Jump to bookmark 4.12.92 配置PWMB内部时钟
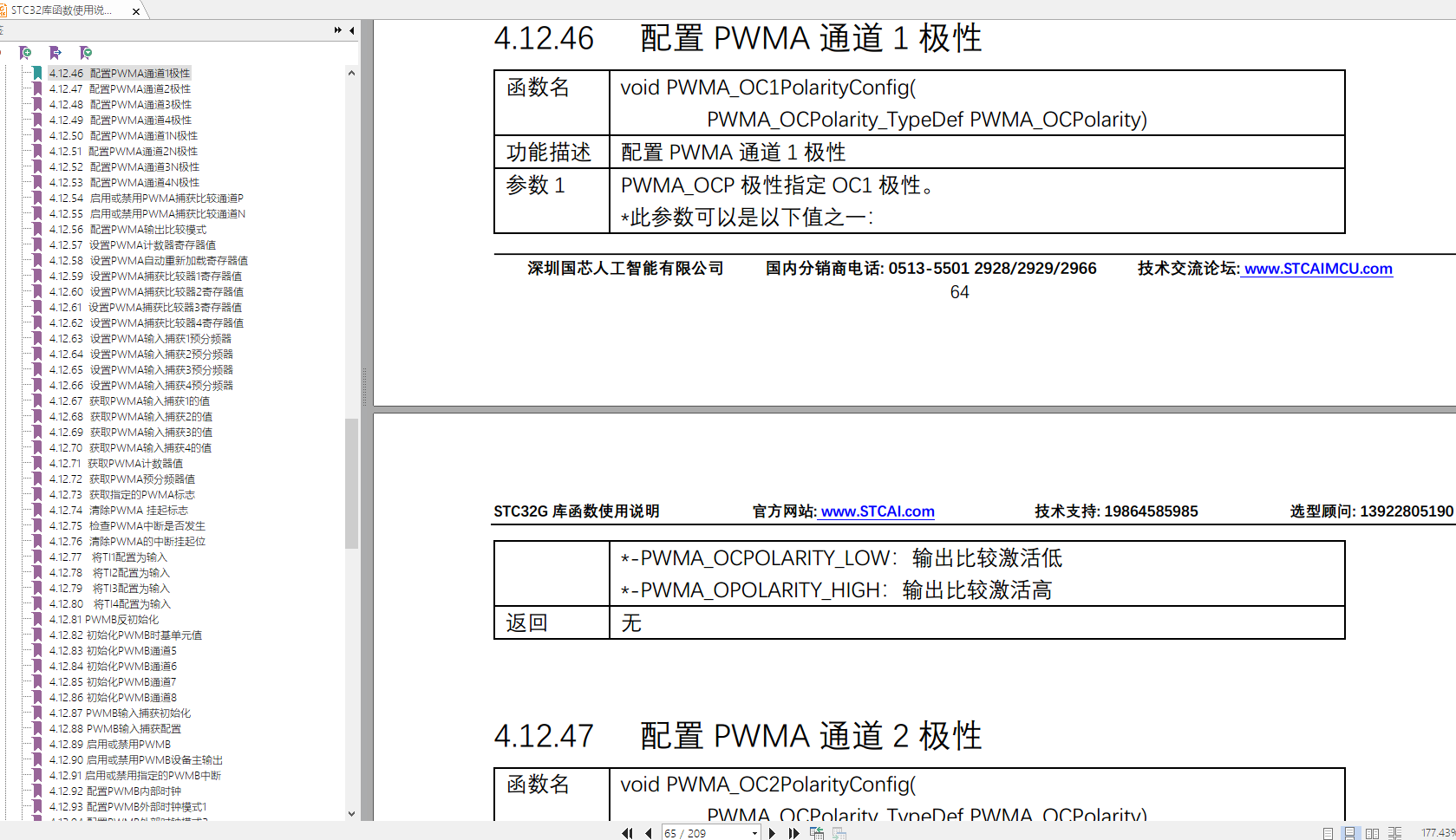The width and height of the screenshot is (1456, 840). click(x=115, y=791)
